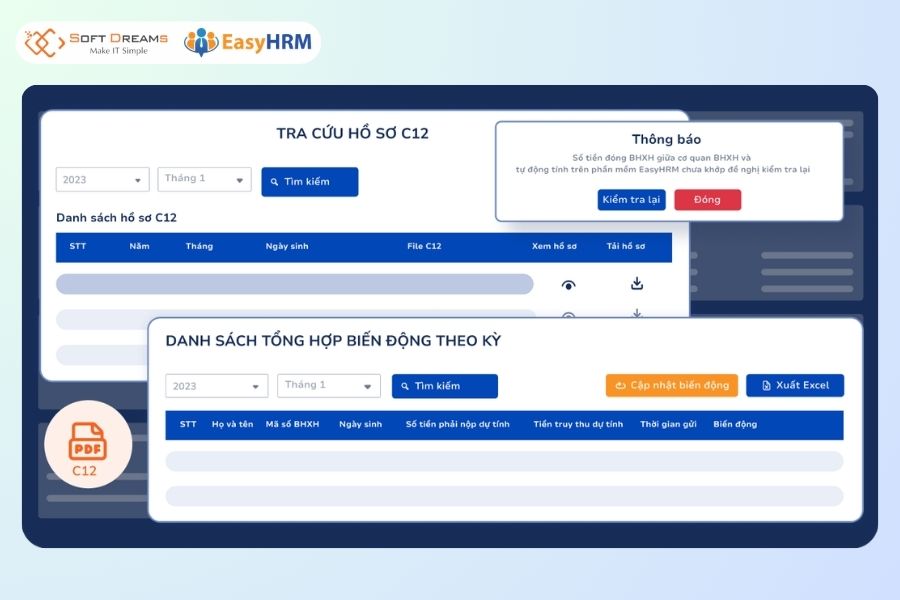900x600 pixels.
Task: Open the 2023 year dropdown in Danh sách tổng hợp biến động
Action: (x=216, y=386)
